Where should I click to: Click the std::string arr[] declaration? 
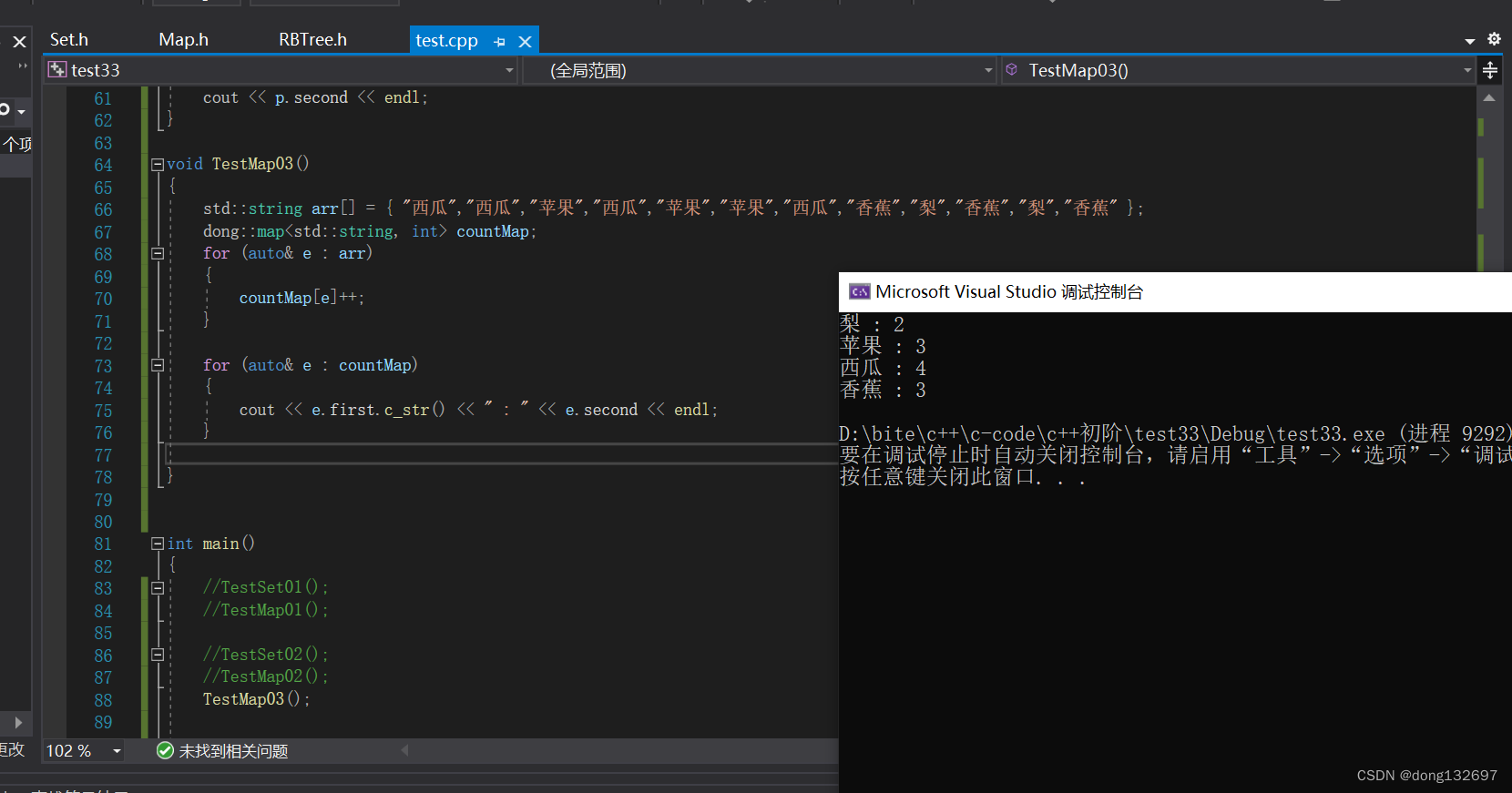[672, 208]
